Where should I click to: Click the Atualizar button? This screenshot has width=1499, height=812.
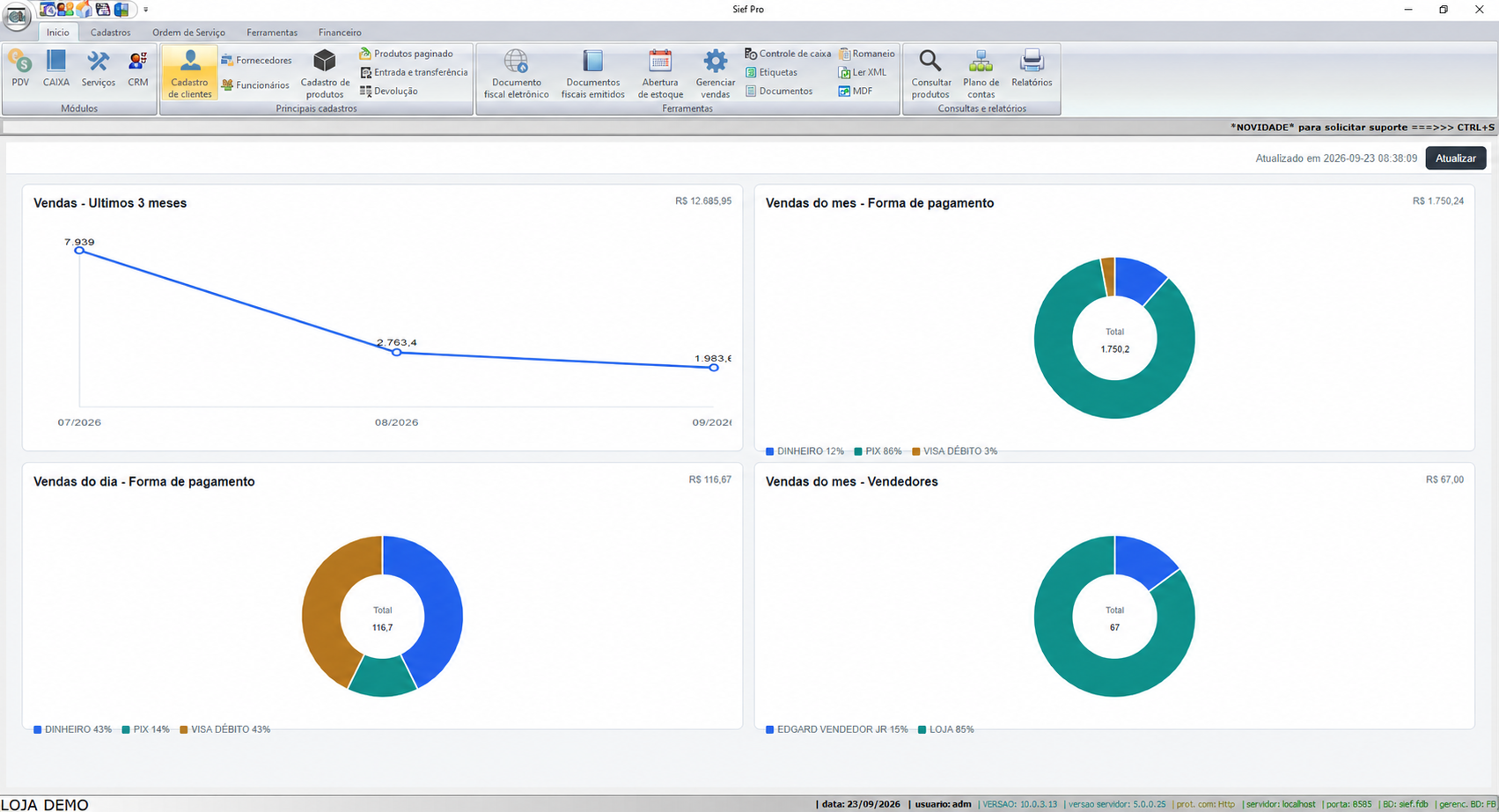click(x=1456, y=158)
